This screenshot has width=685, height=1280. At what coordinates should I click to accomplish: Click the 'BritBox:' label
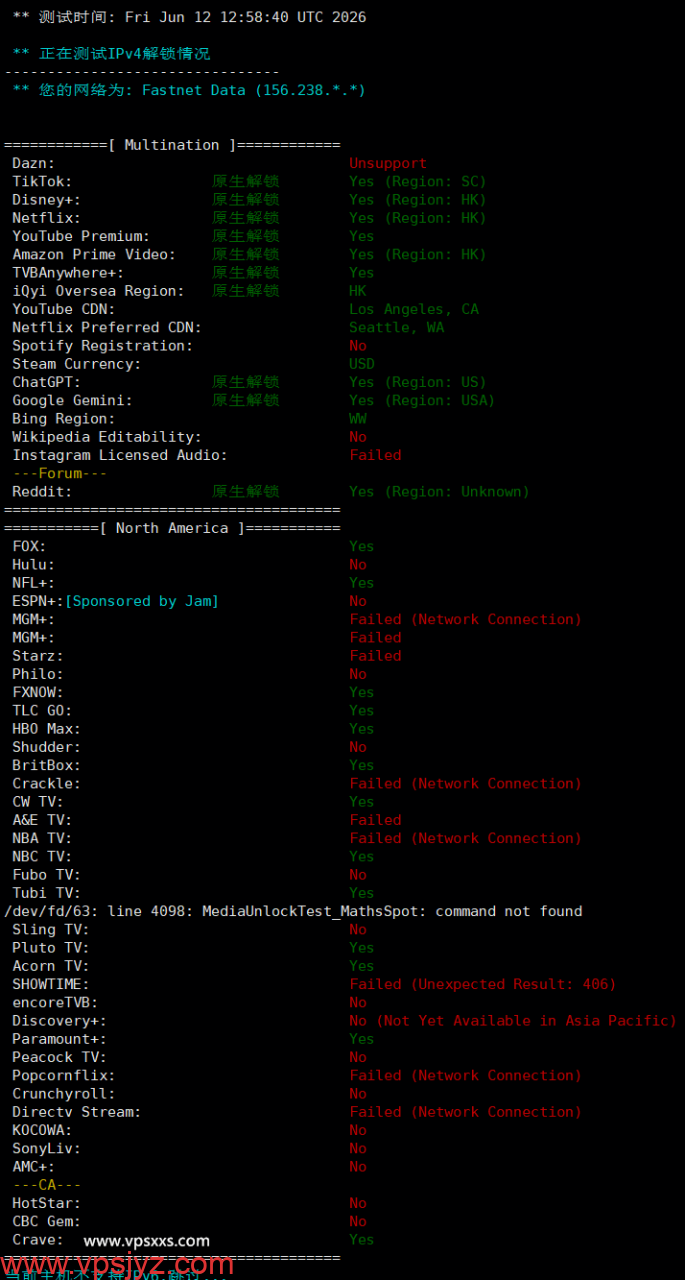[46, 765]
